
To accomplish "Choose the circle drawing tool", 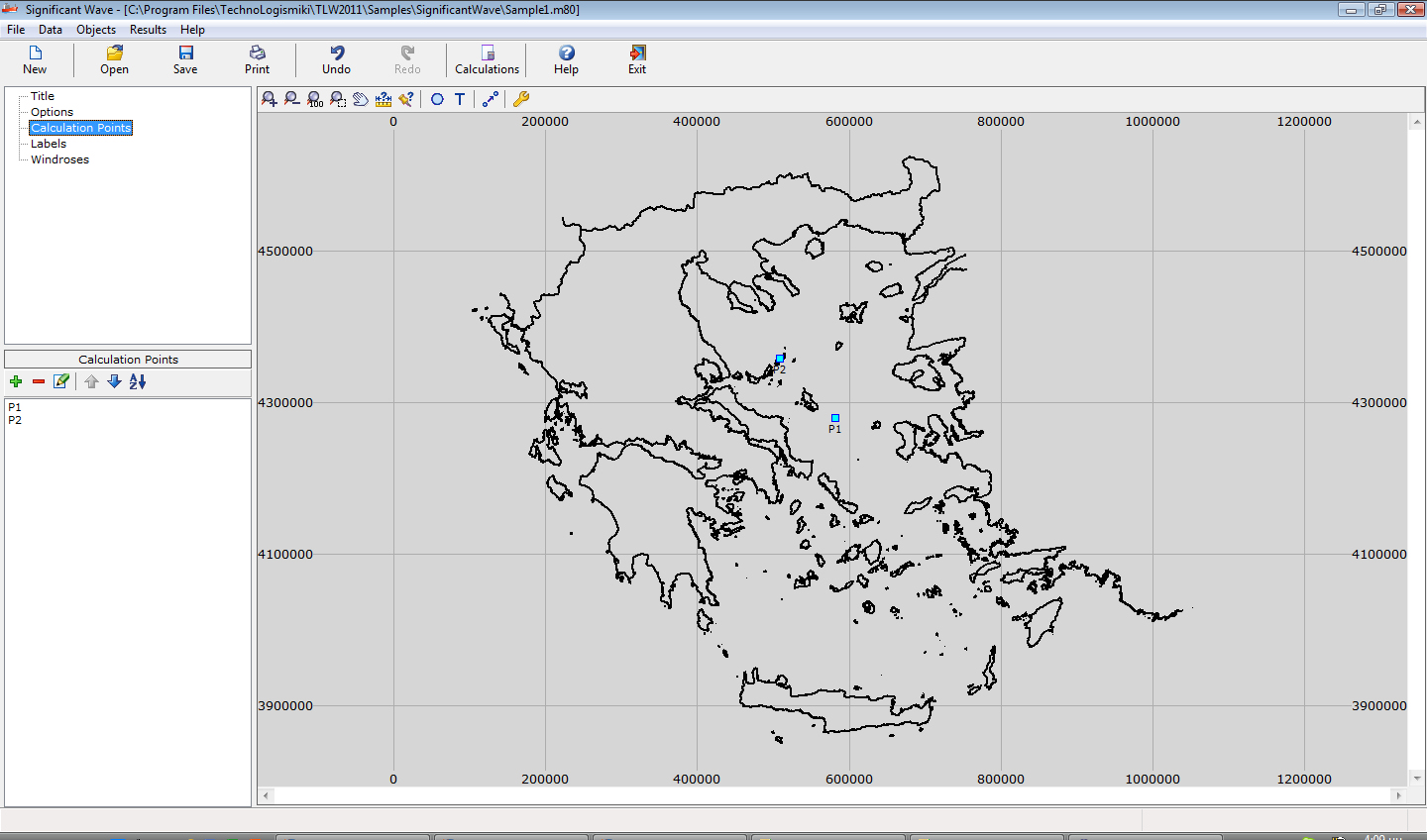I will pos(437,99).
